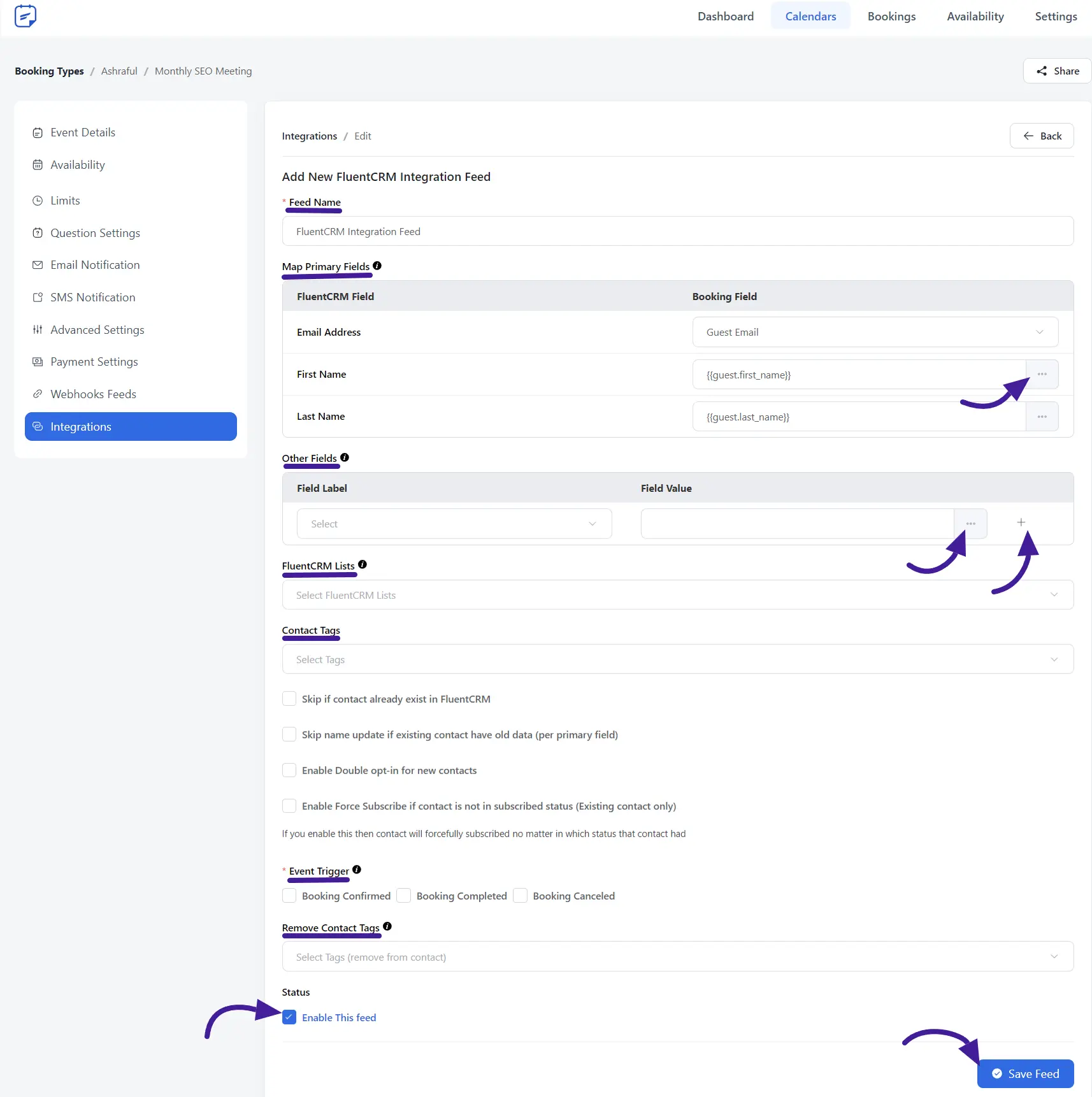
Task: Enable Double opt-in for new contacts
Action: [289, 770]
